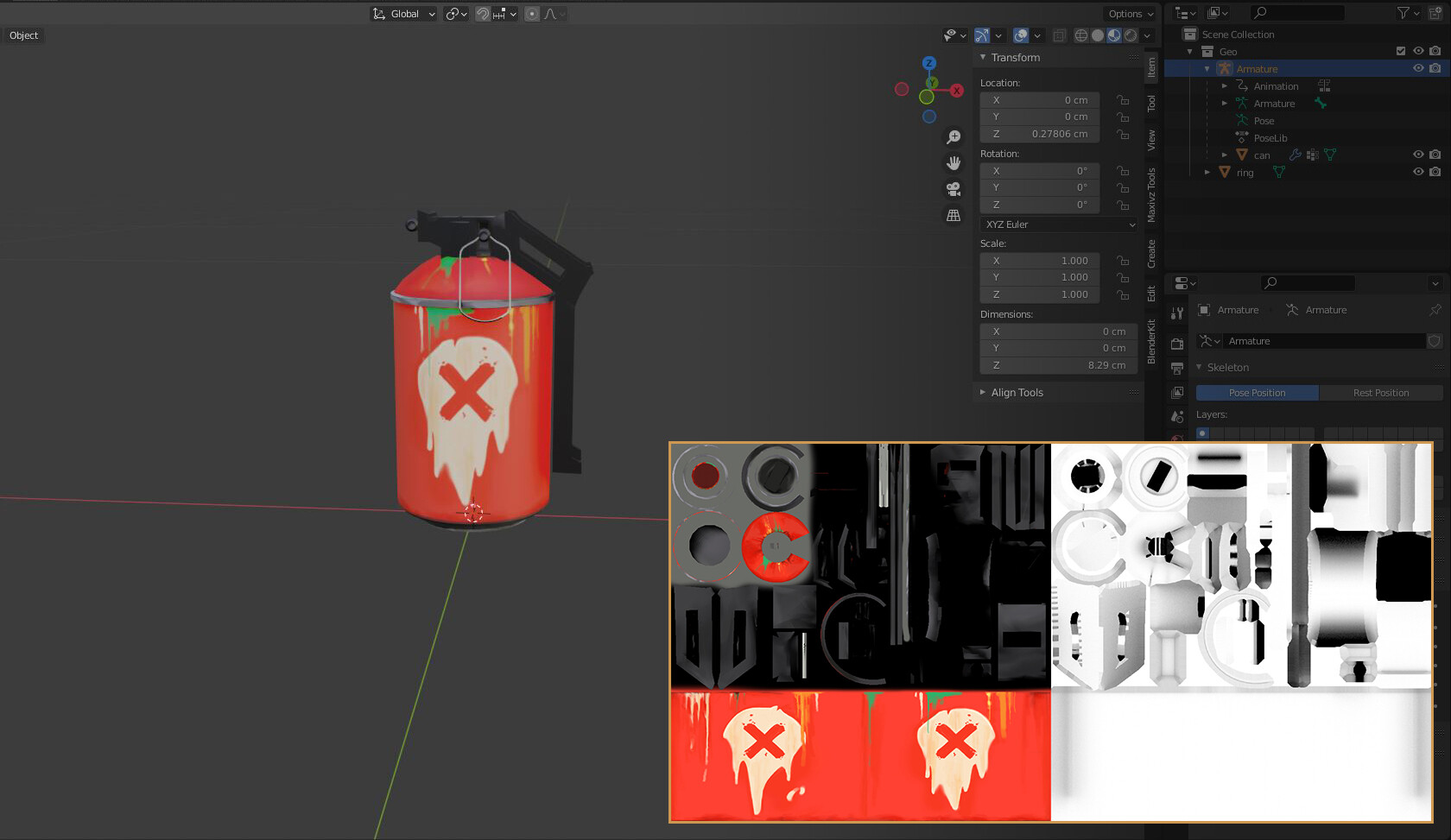Uncheck the Geo collection checkbox
The image size is (1451, 840).
click(x=1401, y=51)
